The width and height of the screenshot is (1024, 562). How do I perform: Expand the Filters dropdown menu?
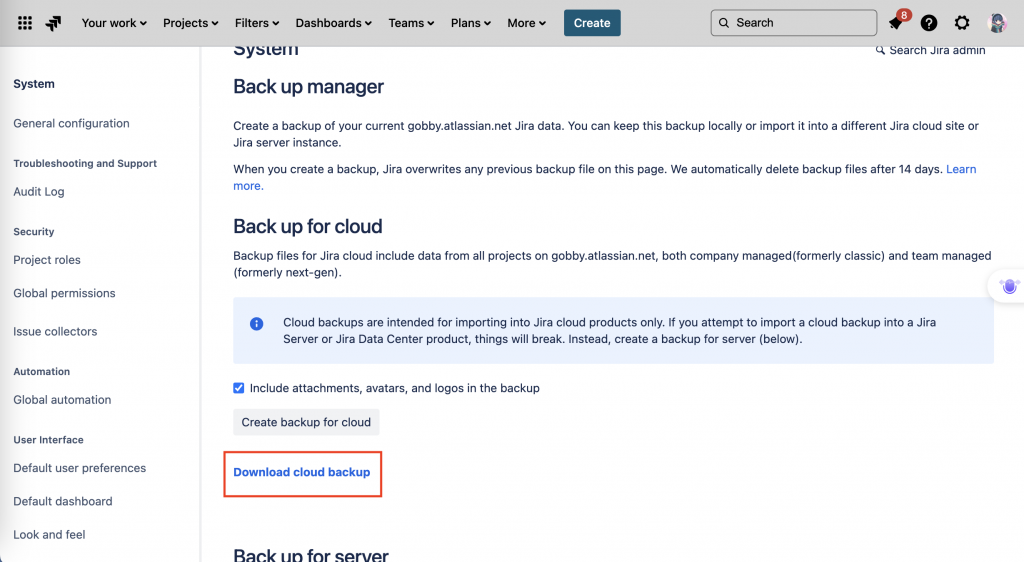pyautogui.click(x=257, y=23)
